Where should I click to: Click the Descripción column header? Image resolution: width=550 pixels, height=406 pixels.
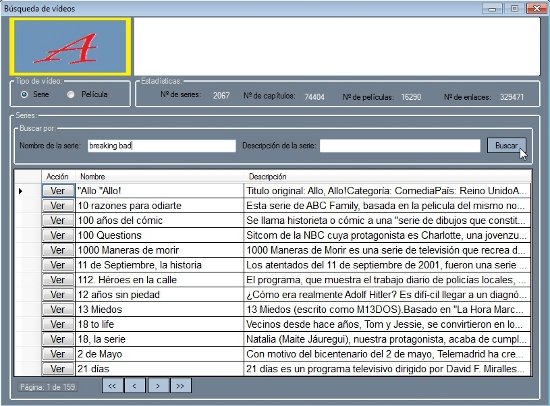(387, 177)
